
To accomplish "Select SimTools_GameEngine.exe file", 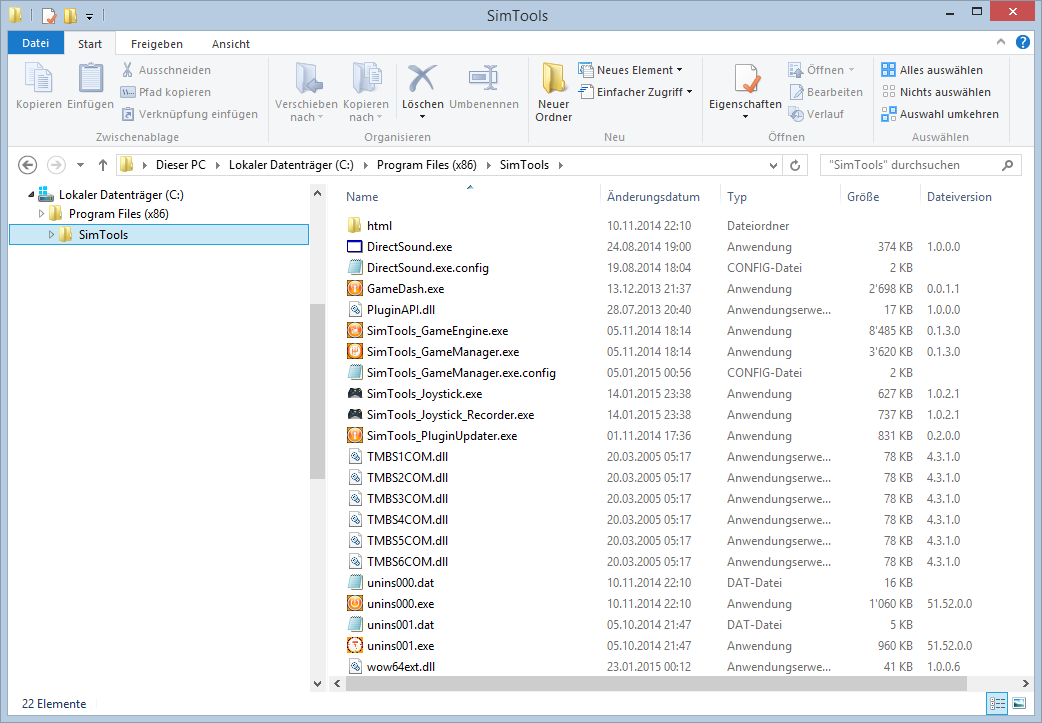I will tap(437, 331).
